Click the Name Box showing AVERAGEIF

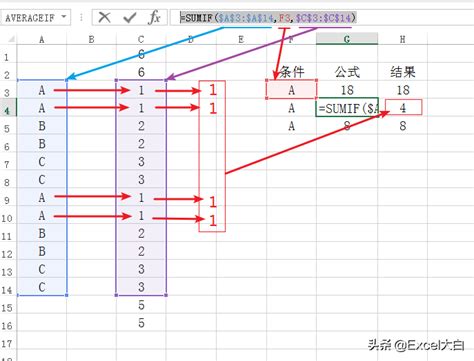35,17
